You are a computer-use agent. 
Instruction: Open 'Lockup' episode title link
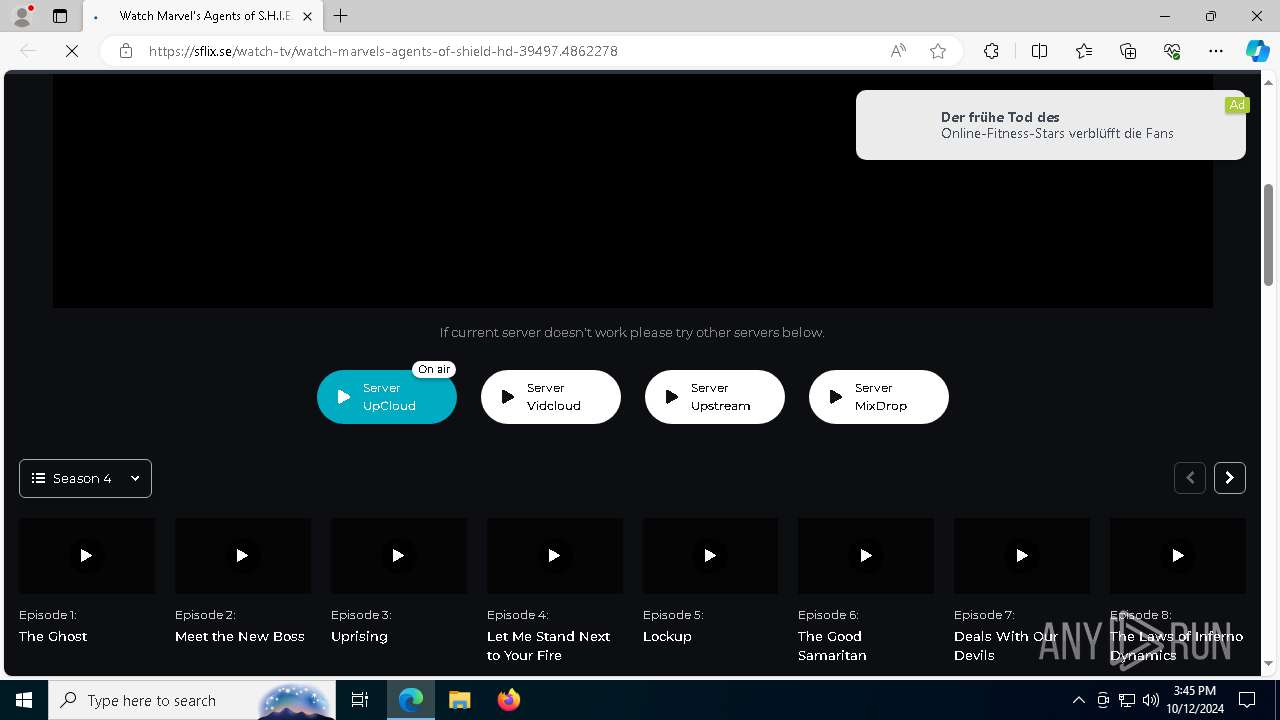point(667,636)
